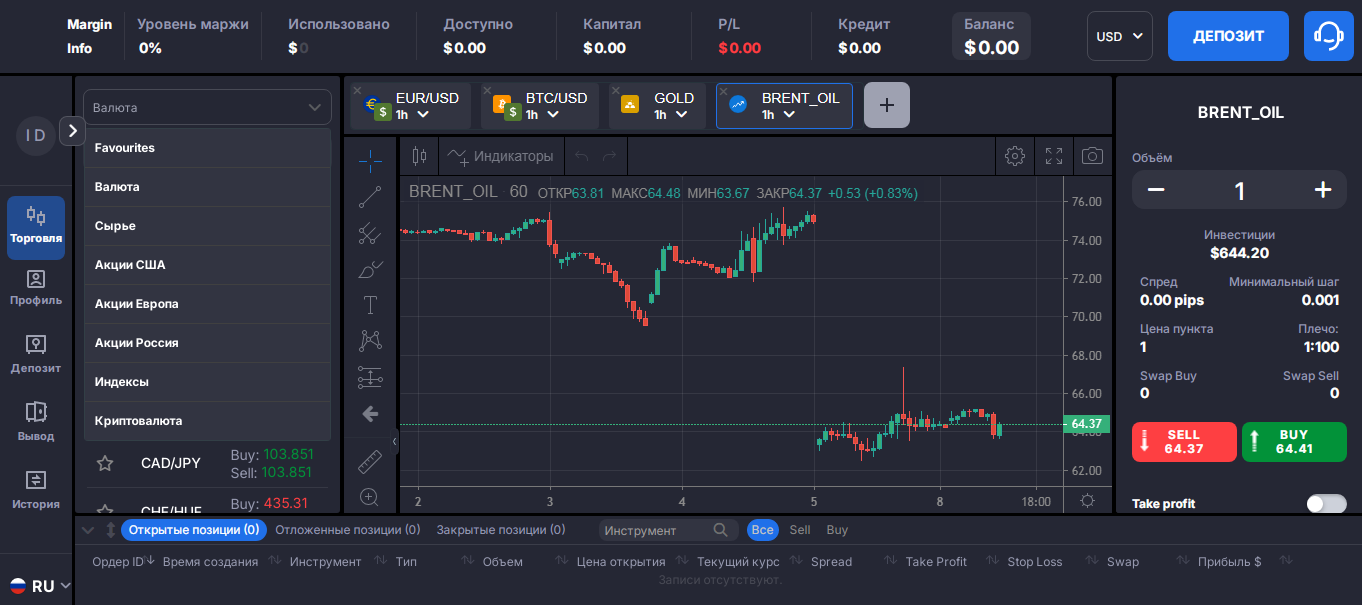Screen dimensions: 1362x605
Task: Enter fullscreen chart mode
Action: tap(1054, 156)
